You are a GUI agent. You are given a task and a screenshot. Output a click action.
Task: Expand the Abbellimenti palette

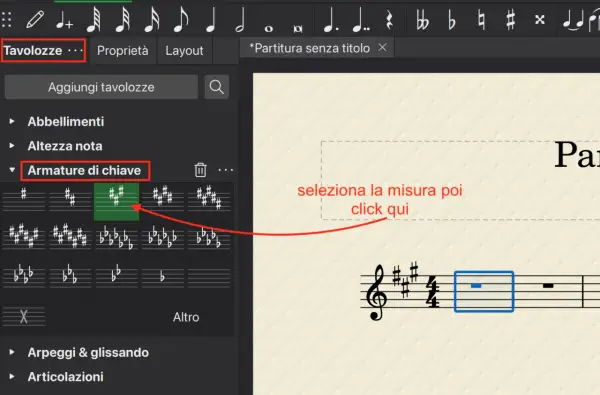(12, 121)
